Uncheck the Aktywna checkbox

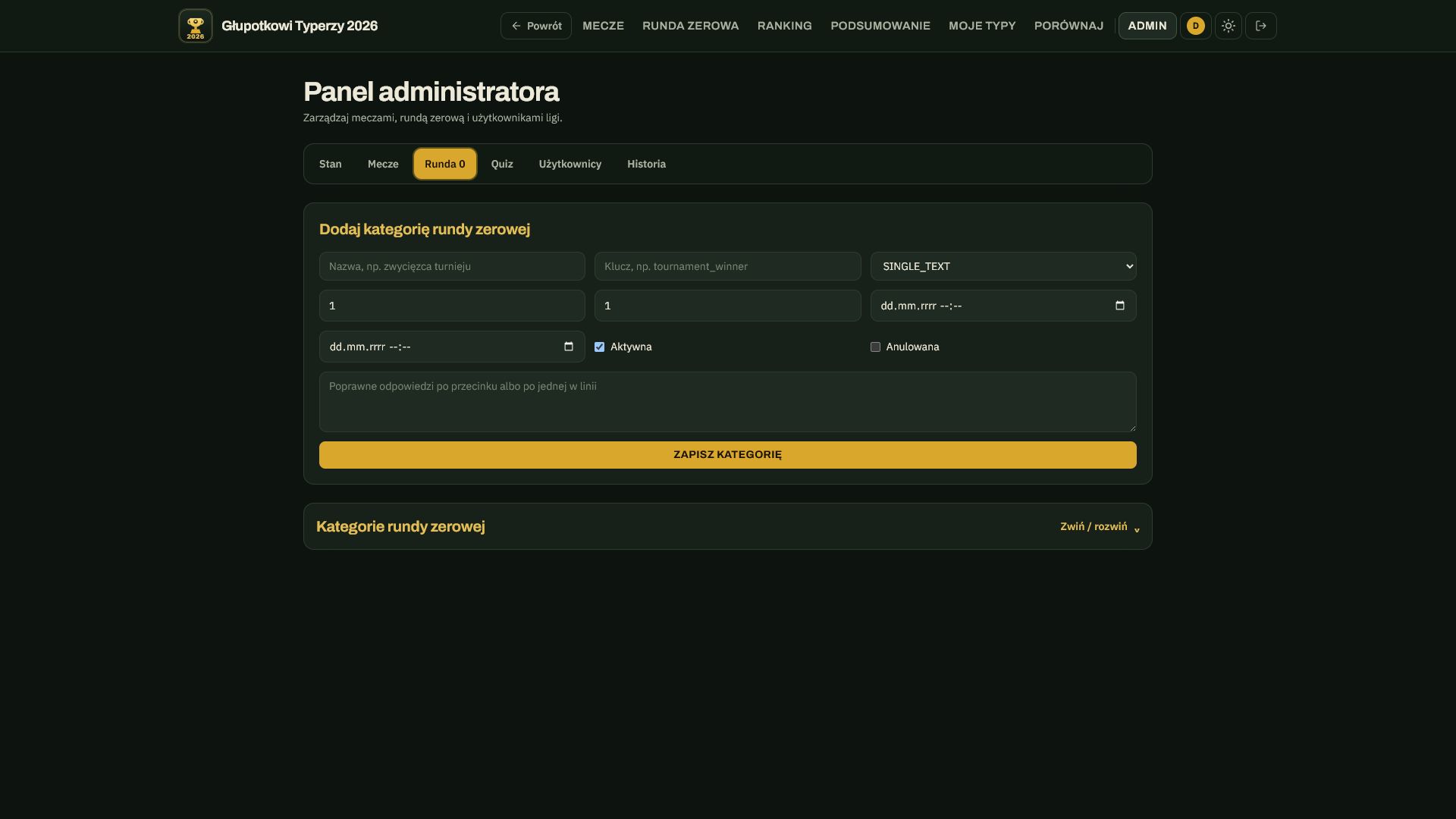(600, 347)
